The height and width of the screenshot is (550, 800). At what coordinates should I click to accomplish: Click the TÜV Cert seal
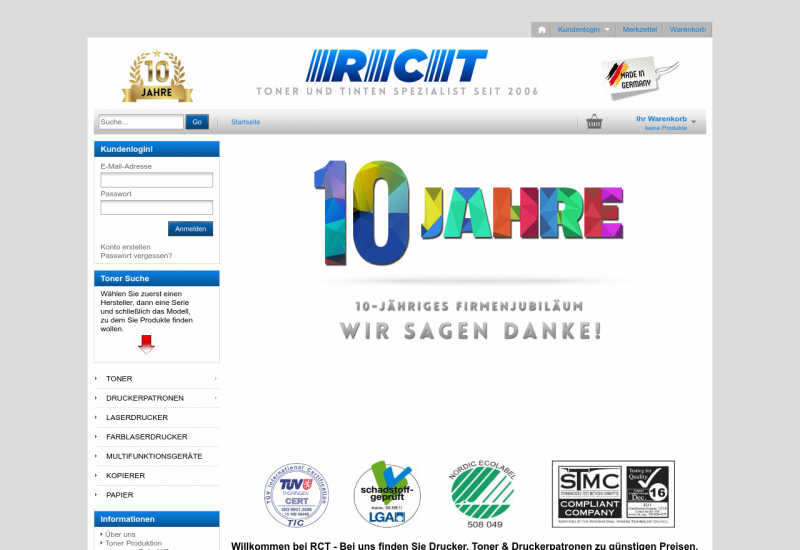click(x=295, y=494)
